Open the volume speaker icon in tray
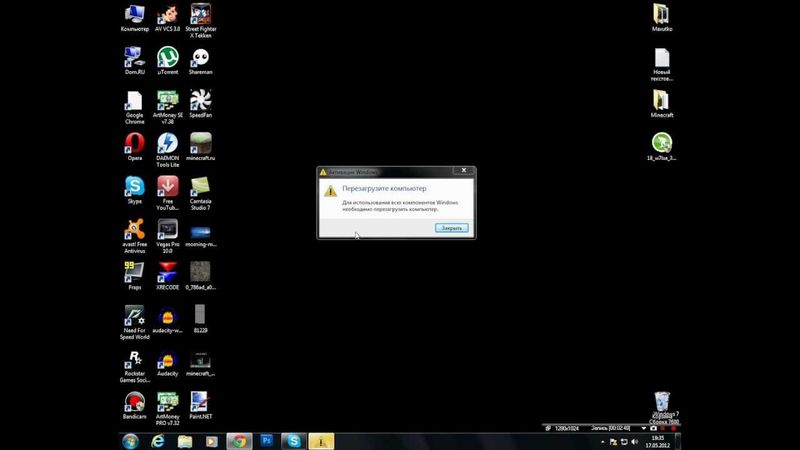The image size is (800, 450). (635, 442)
